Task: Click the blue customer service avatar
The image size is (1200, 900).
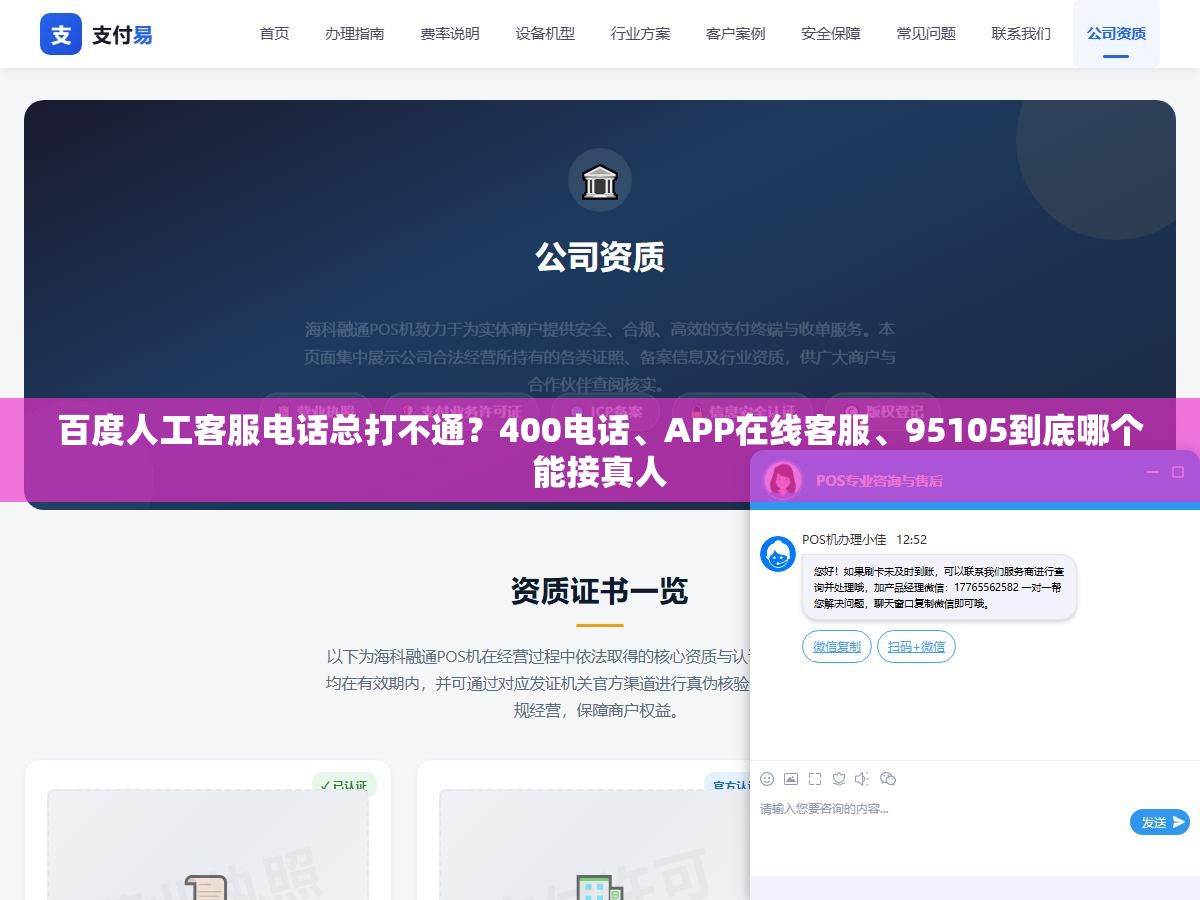Action: tap(778, 554)
